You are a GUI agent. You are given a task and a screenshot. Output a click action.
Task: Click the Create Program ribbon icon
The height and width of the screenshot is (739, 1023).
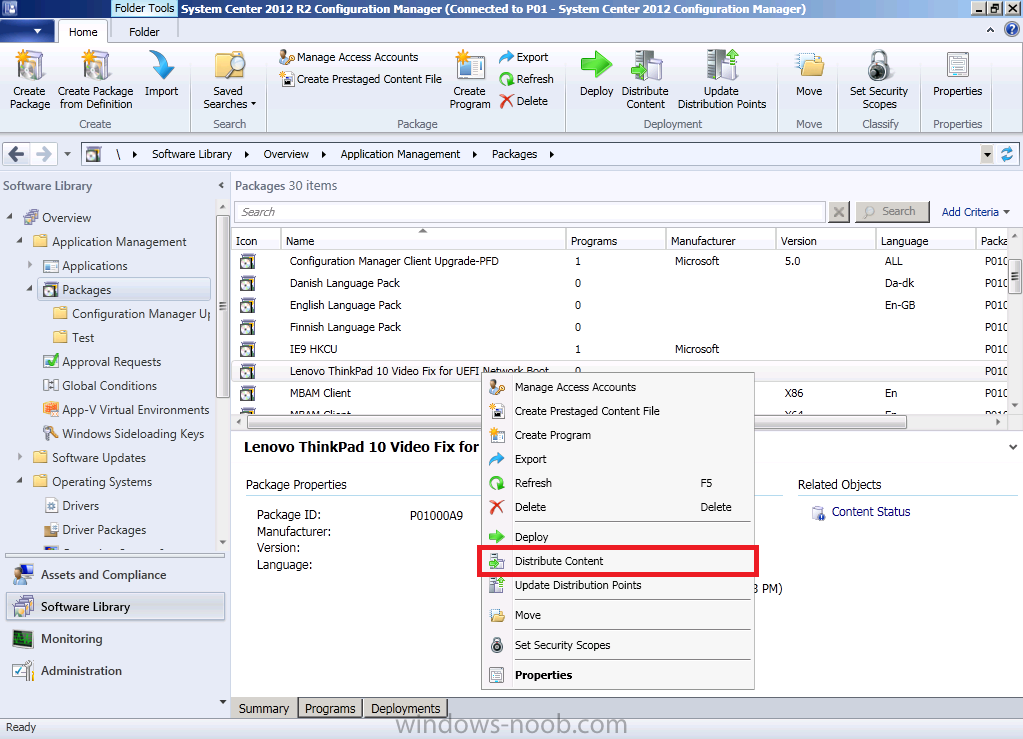pos(470,79)
